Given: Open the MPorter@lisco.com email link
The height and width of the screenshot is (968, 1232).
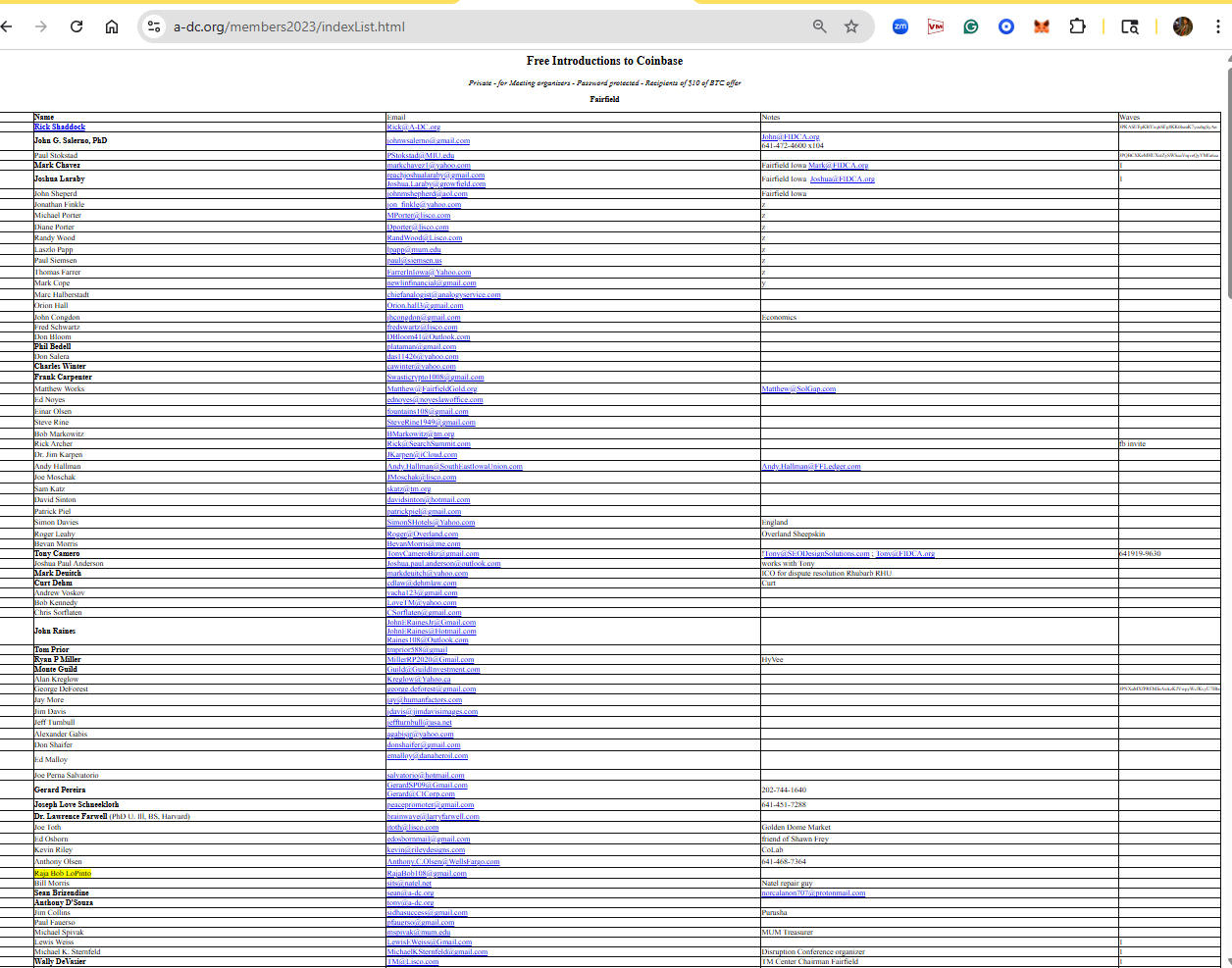Looking at the screenshot, I should click(418, 215).
